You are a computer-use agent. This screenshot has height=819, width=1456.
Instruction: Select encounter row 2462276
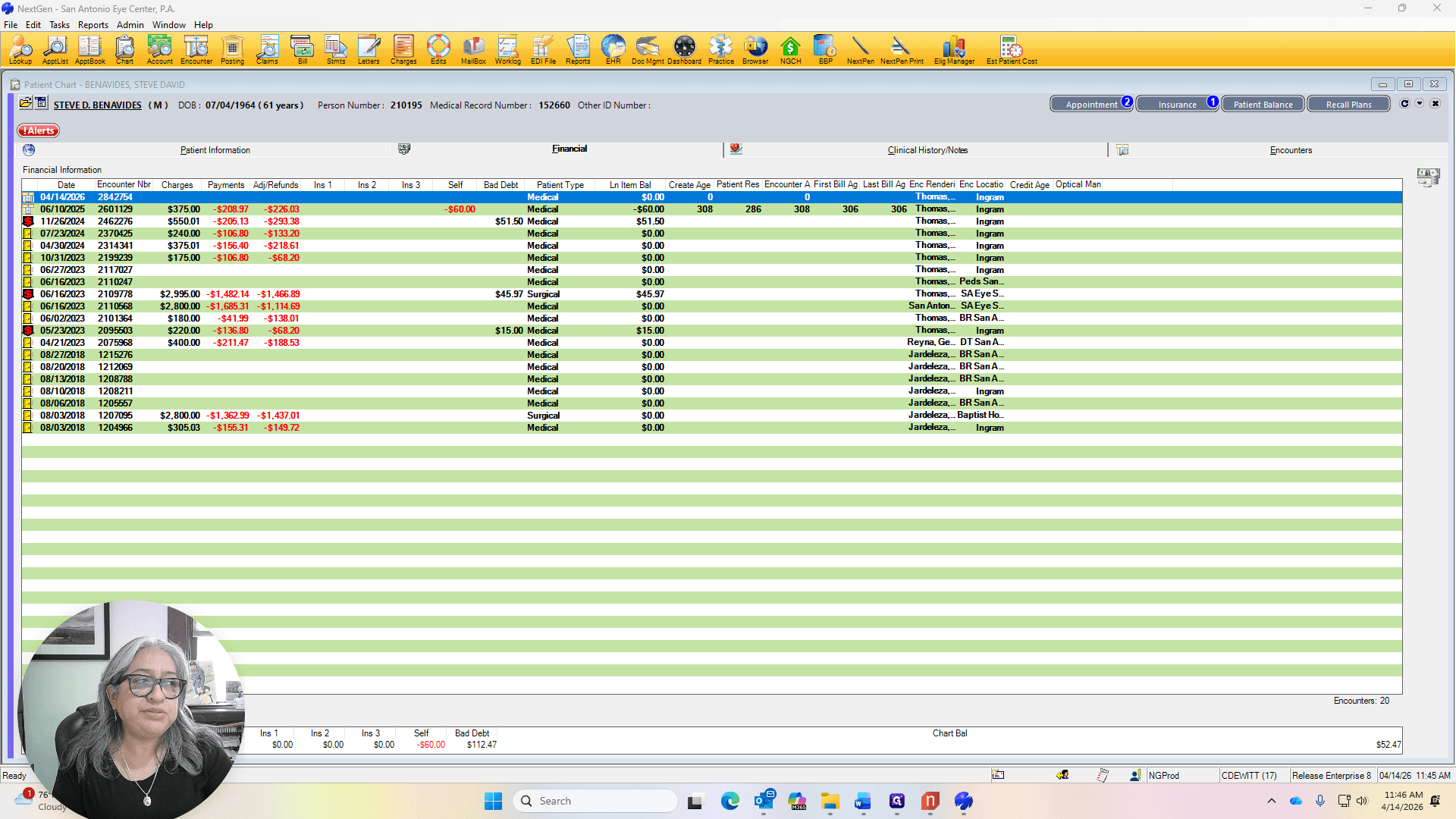[x=711, y=221]
